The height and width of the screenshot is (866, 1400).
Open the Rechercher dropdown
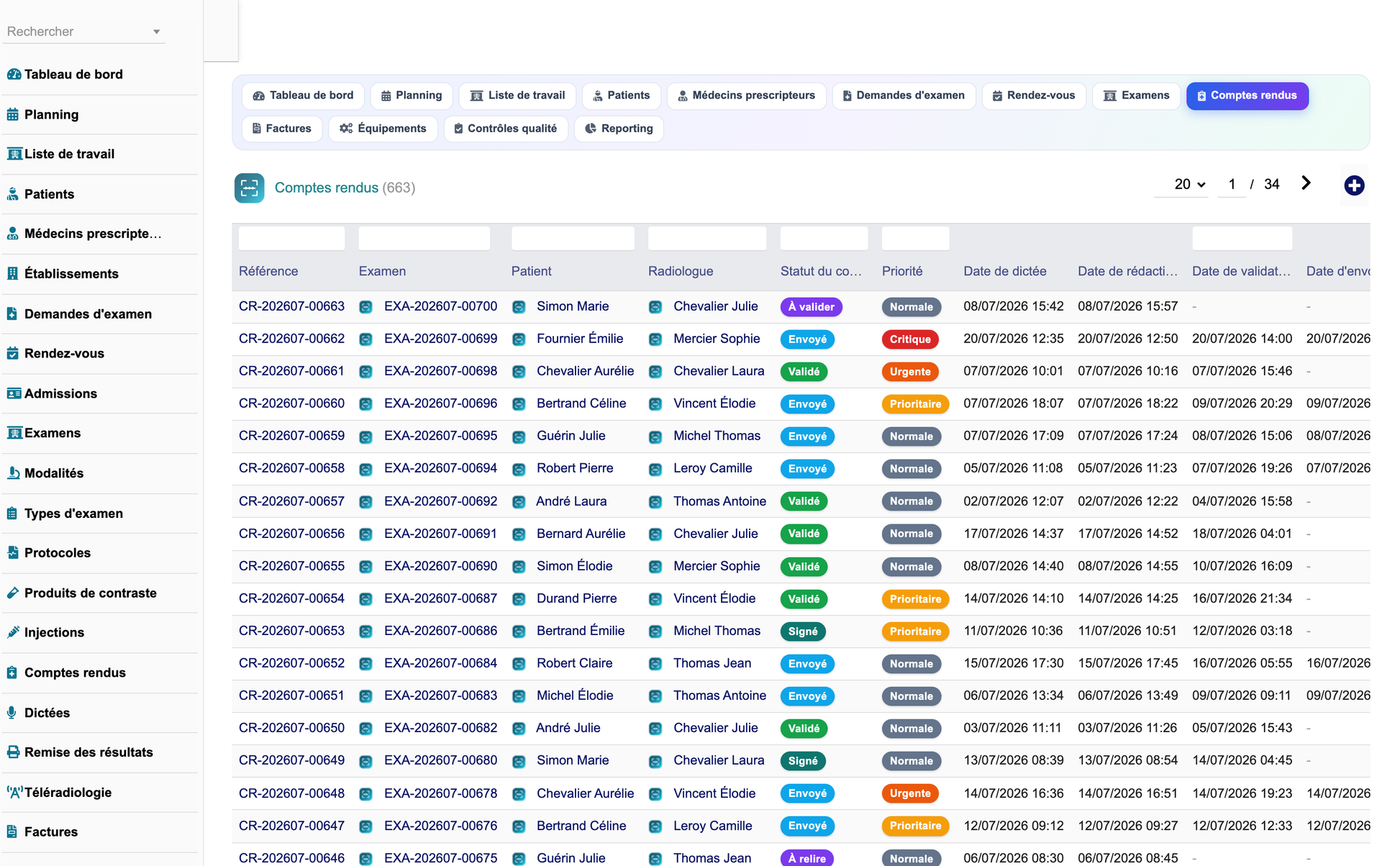(x=83, y=32)
